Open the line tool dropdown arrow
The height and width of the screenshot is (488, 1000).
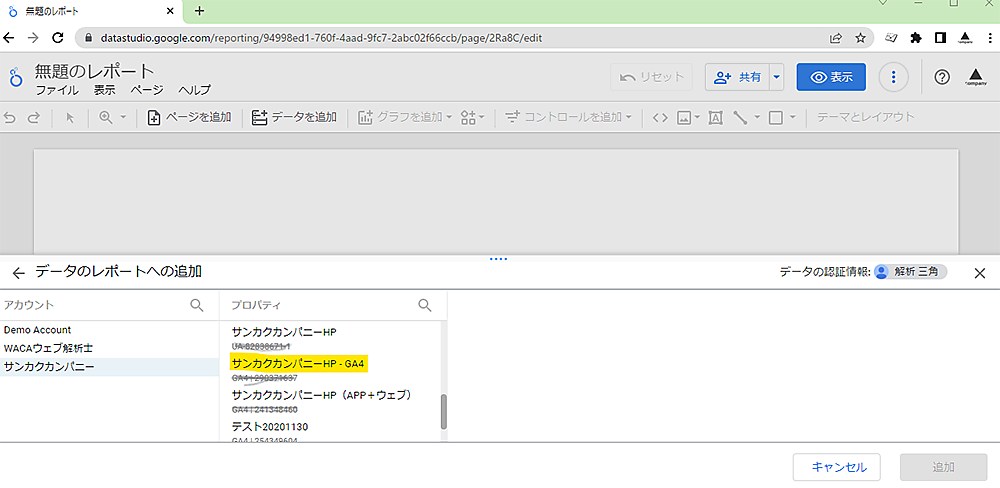click(757, 117)
